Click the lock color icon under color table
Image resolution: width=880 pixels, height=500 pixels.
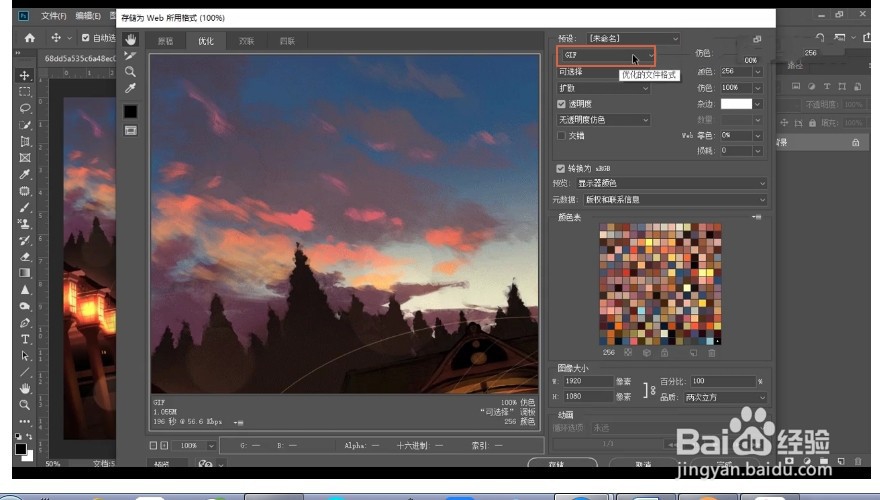pos(664,353)
